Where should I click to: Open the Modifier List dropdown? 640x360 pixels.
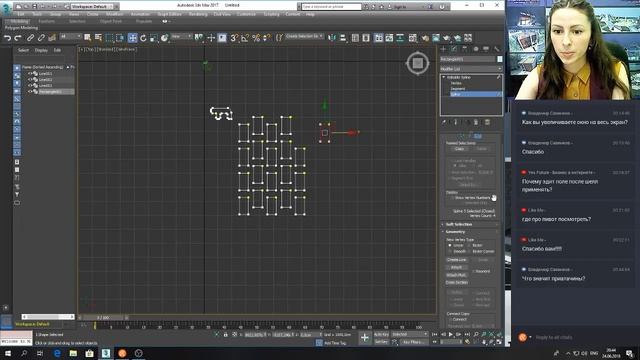[471, 69]
